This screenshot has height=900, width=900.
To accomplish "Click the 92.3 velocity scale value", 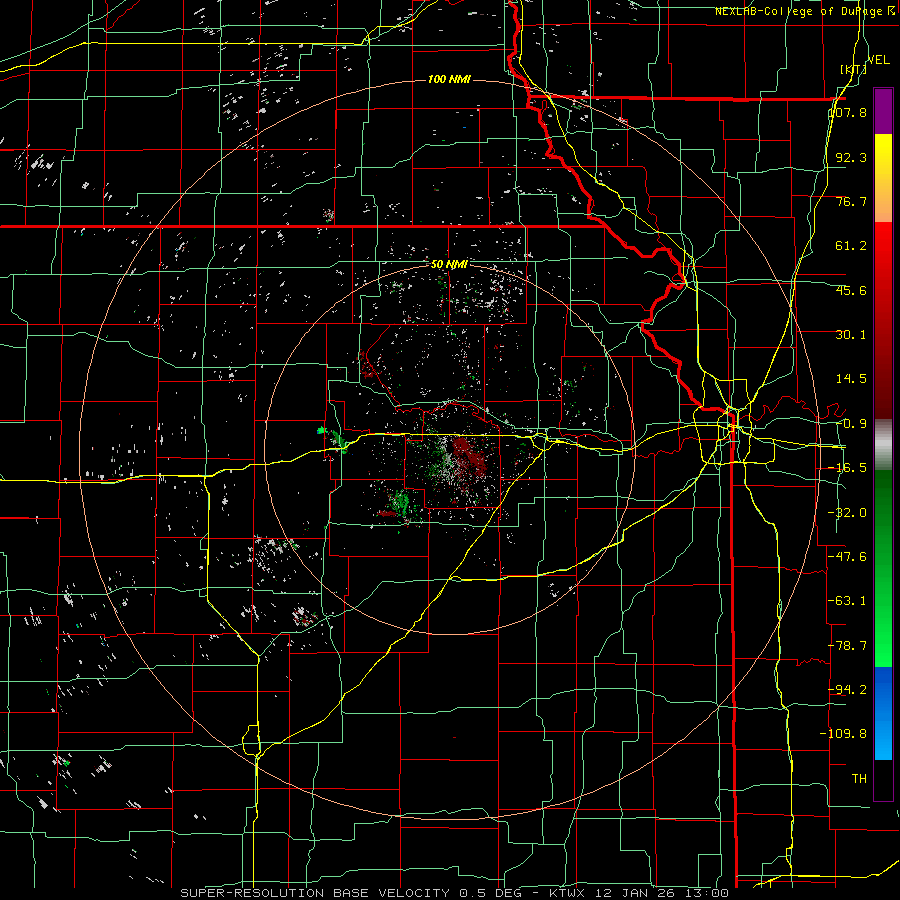I will coord(851,157).
